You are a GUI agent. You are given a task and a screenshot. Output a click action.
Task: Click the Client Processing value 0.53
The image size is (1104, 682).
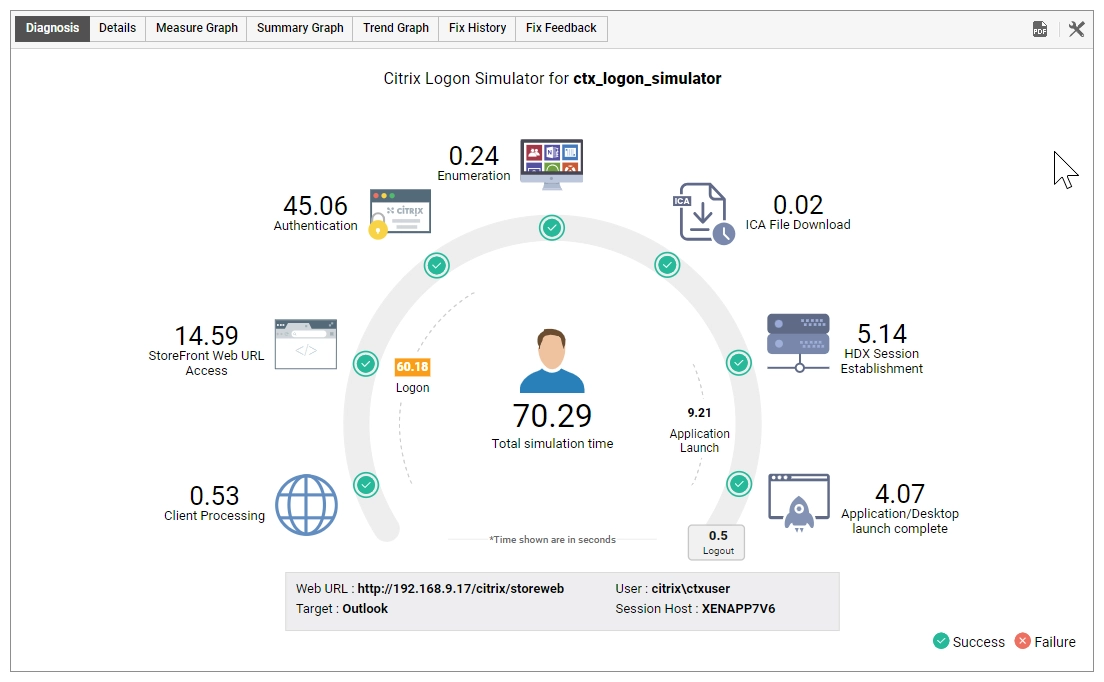tap(215, 495)
